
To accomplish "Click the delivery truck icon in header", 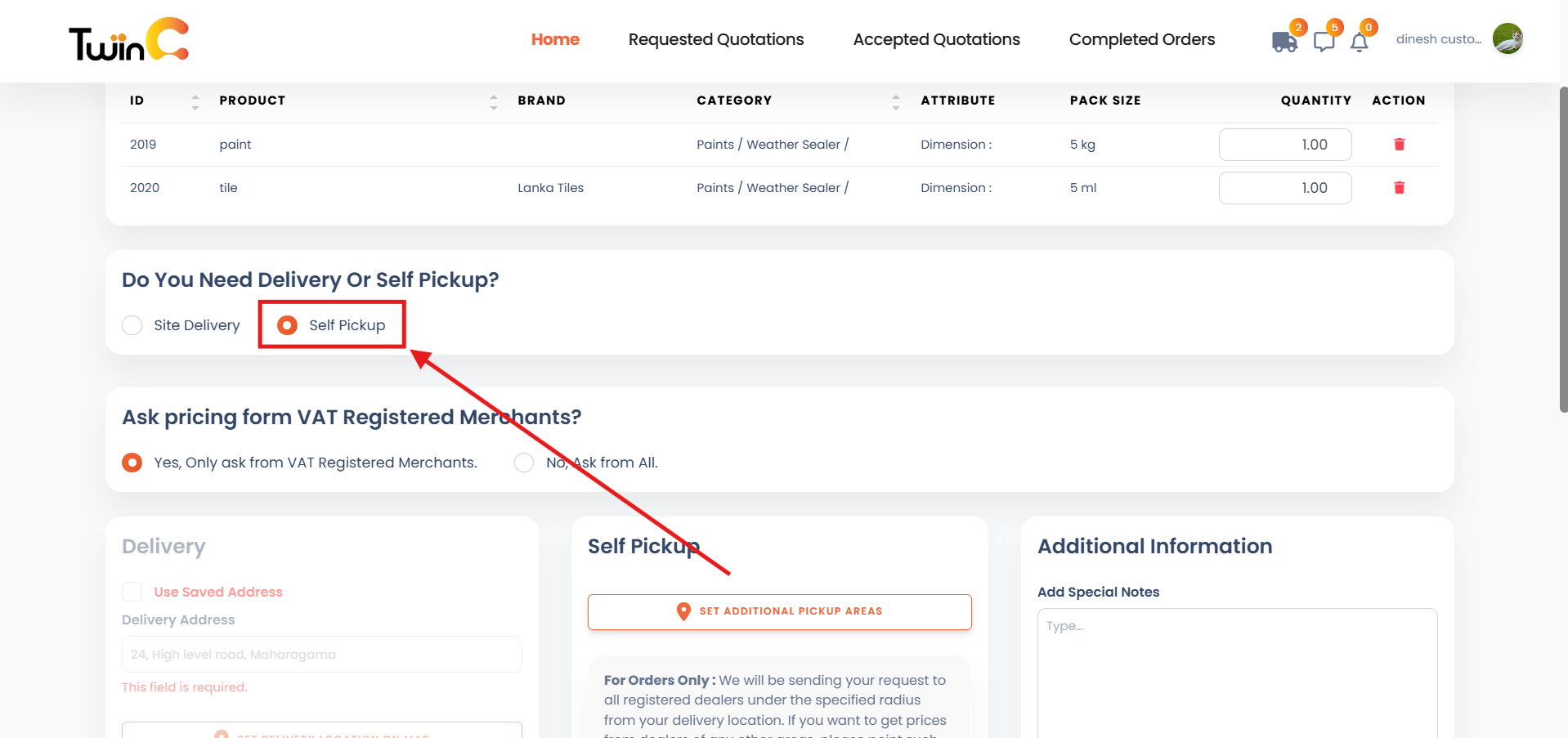I will coord(1284,42).
